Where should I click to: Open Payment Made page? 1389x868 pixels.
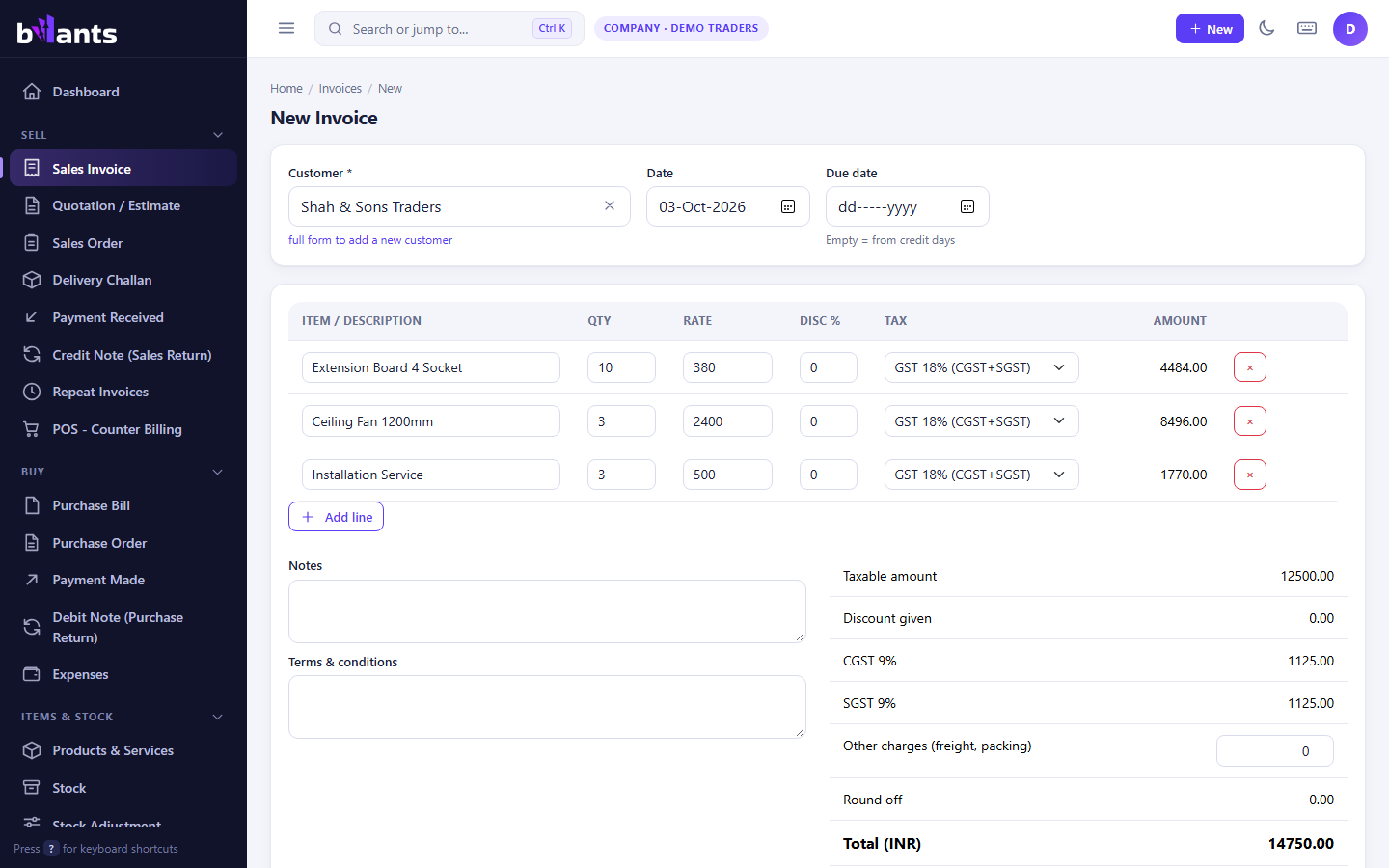click(x=123, y=580)
